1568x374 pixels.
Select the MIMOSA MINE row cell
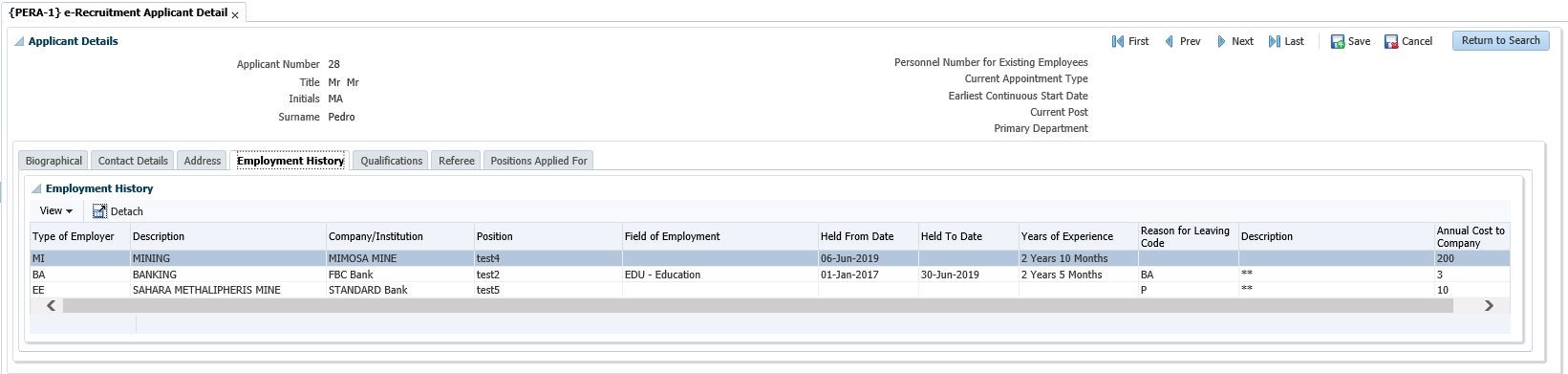click(x=399, y=258)
